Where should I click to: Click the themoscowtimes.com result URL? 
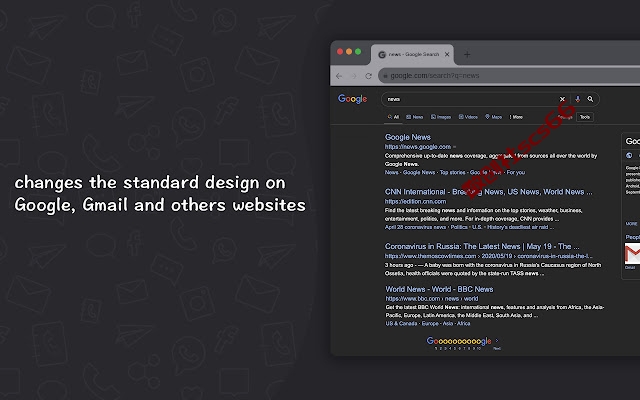pos(489,256)
